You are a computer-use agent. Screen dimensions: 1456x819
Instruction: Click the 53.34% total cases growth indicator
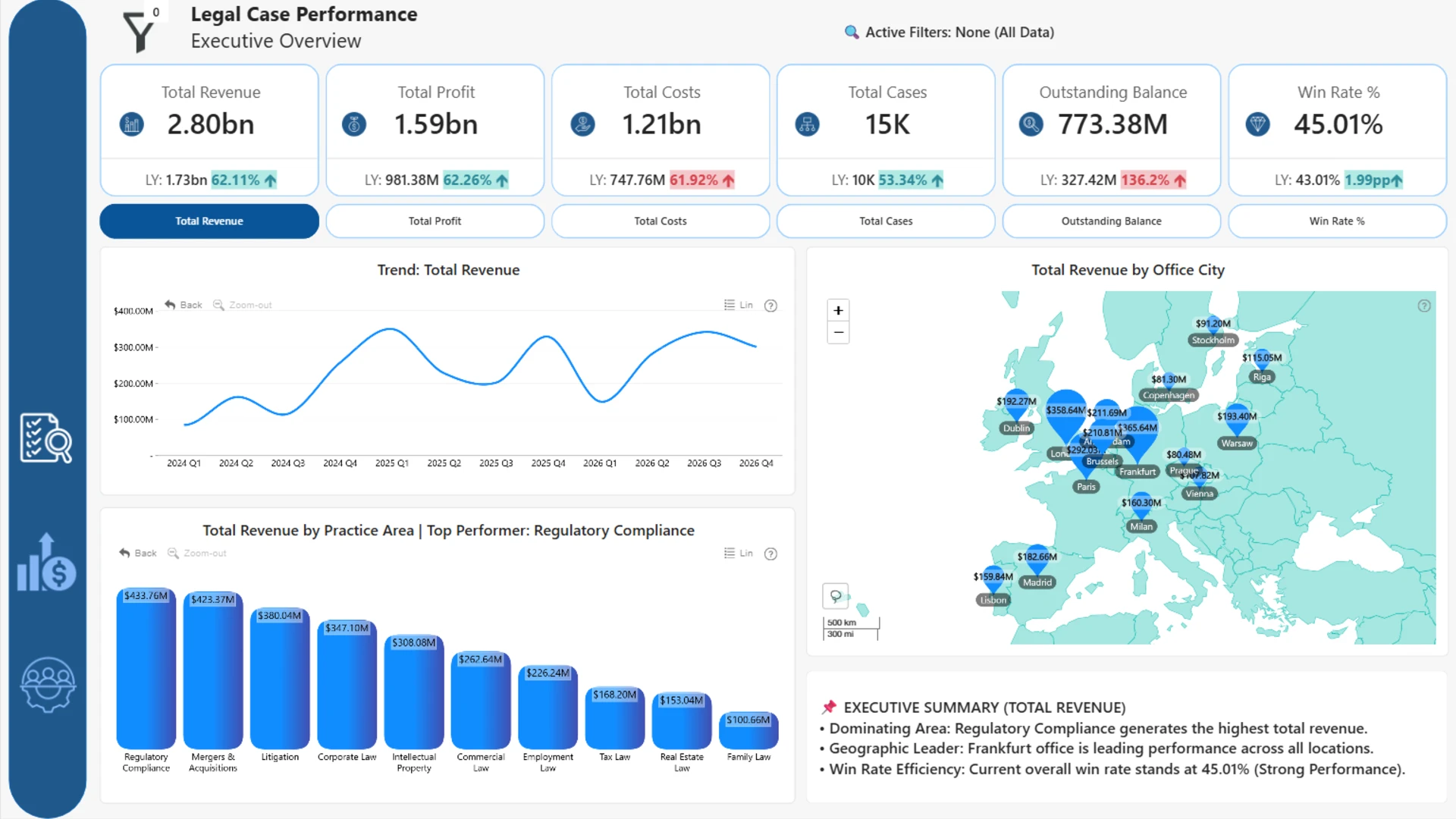911,180
